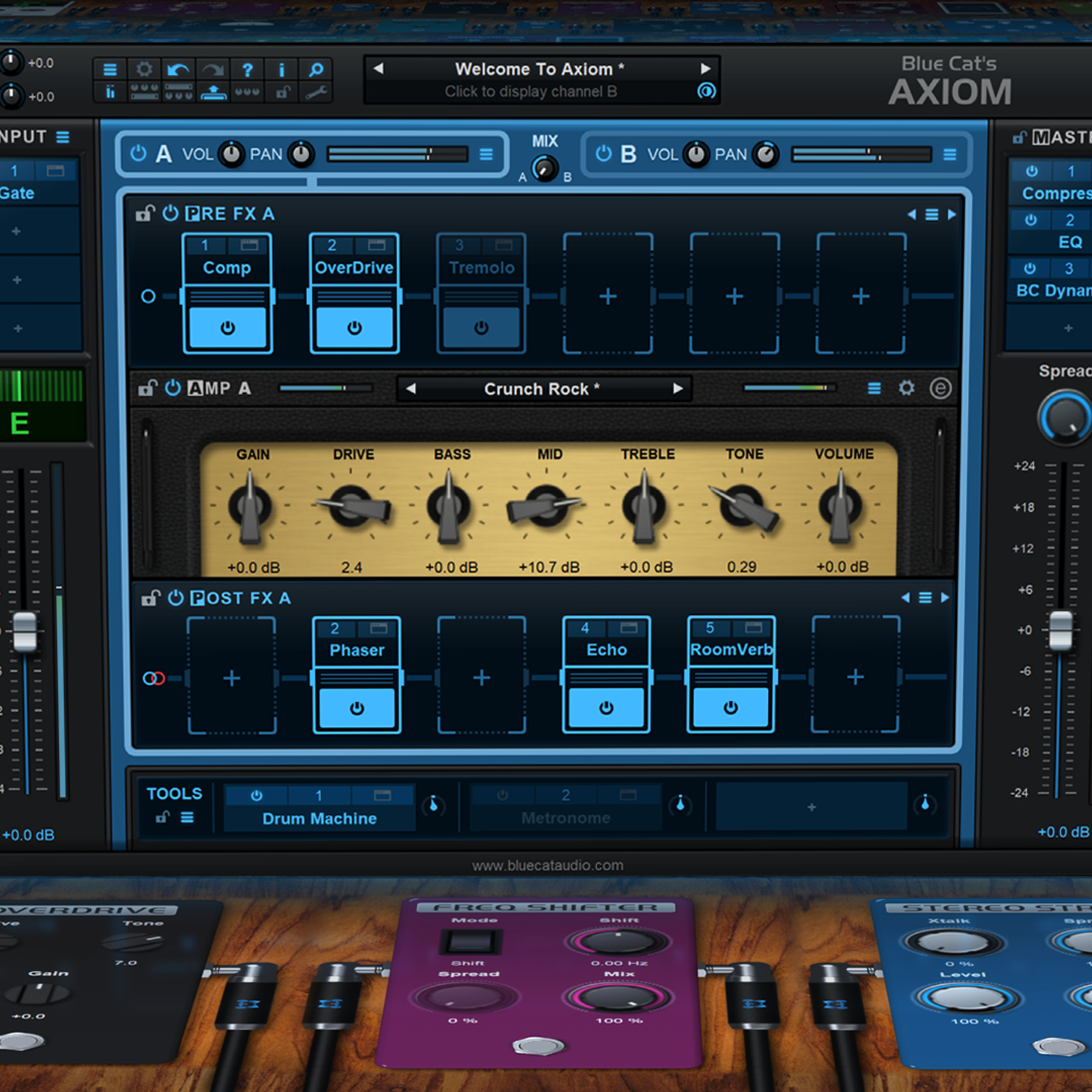Select previous POST FX A preset arrow

click(905, 598)
